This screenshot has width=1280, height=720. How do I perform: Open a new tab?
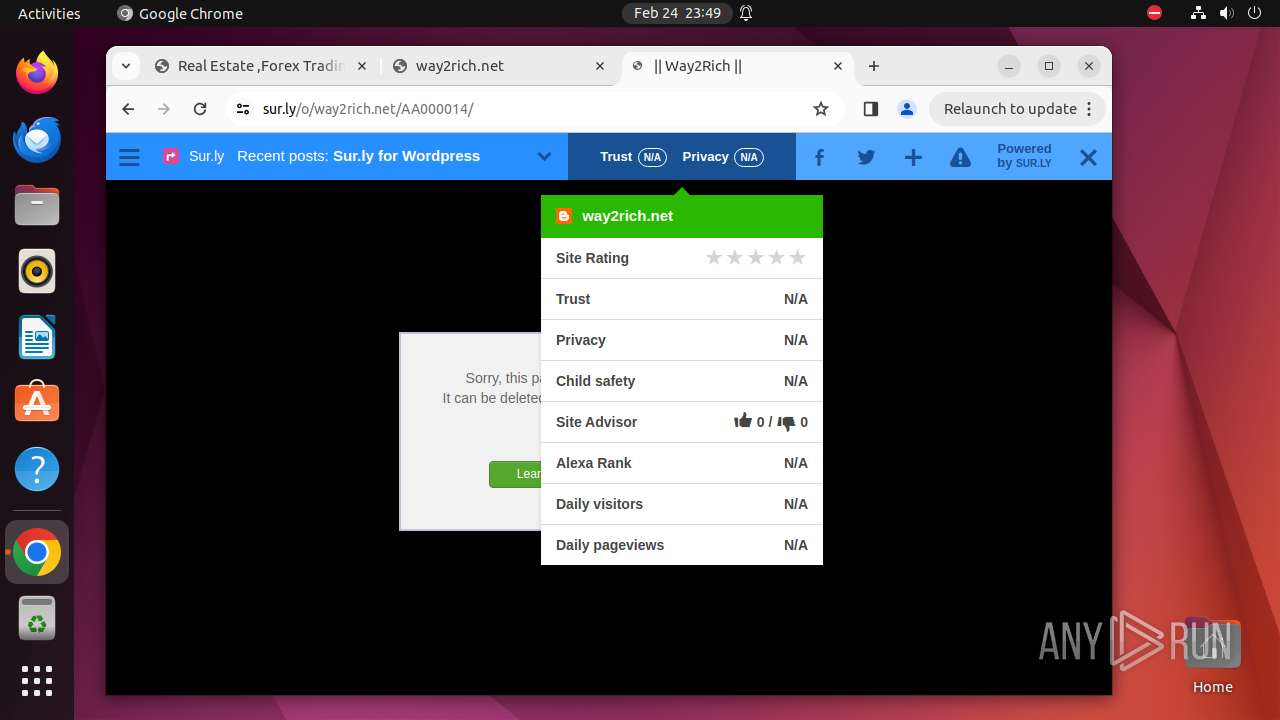[874, 66]
